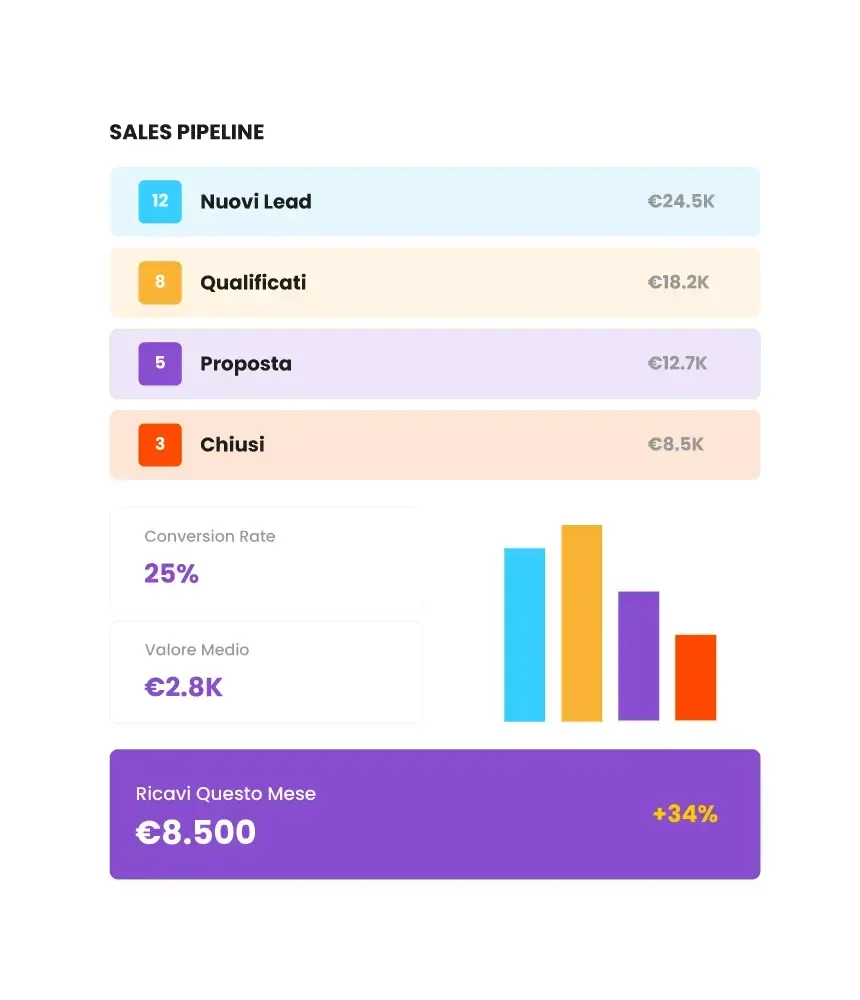Image resolution: width=860 pixels, height=1000 pixels.
Task: Click the orange 8 badge icon
Action: [159, 283]
